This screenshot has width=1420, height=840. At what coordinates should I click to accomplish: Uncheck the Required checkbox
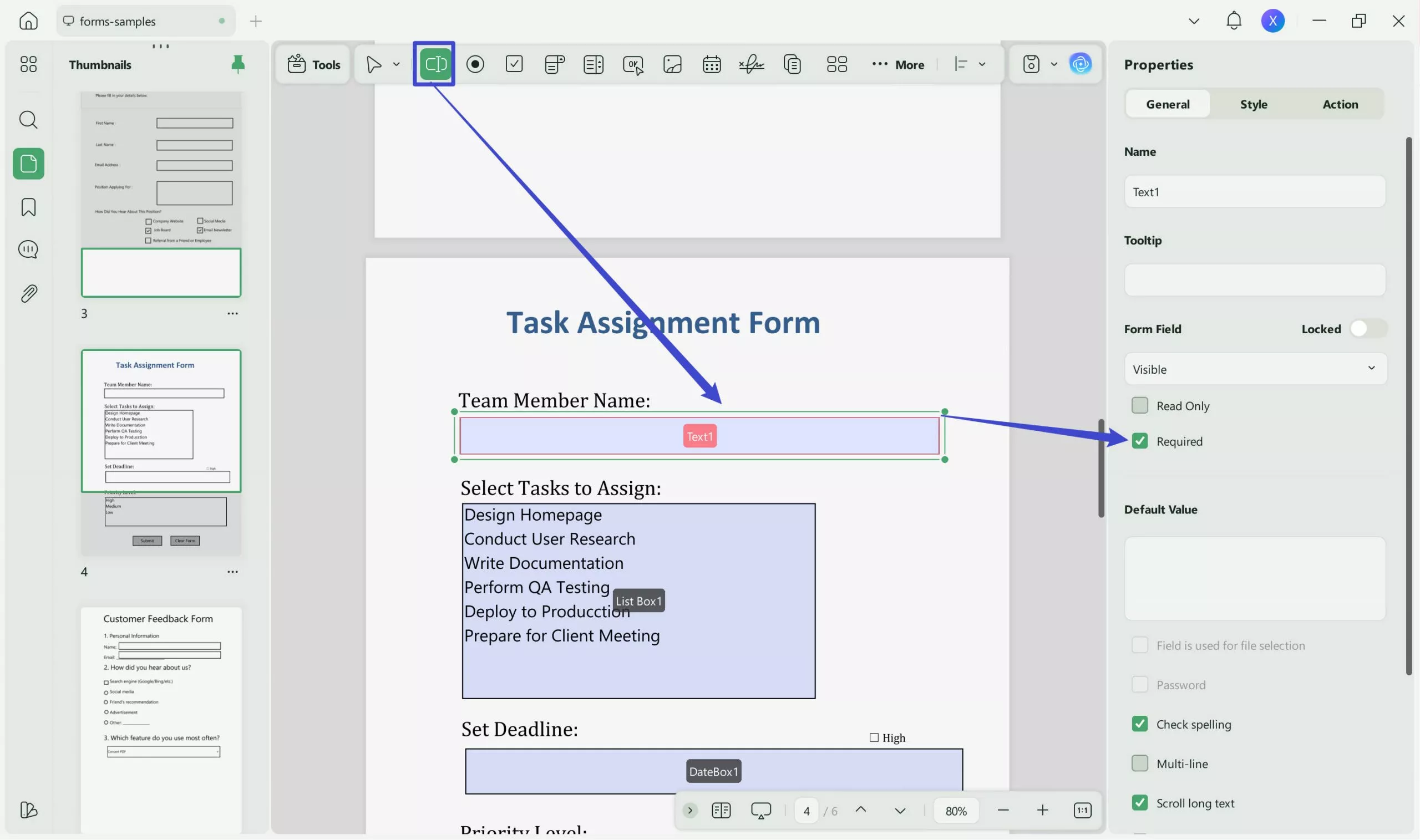pyautogui.click(x=1139, y=441)
